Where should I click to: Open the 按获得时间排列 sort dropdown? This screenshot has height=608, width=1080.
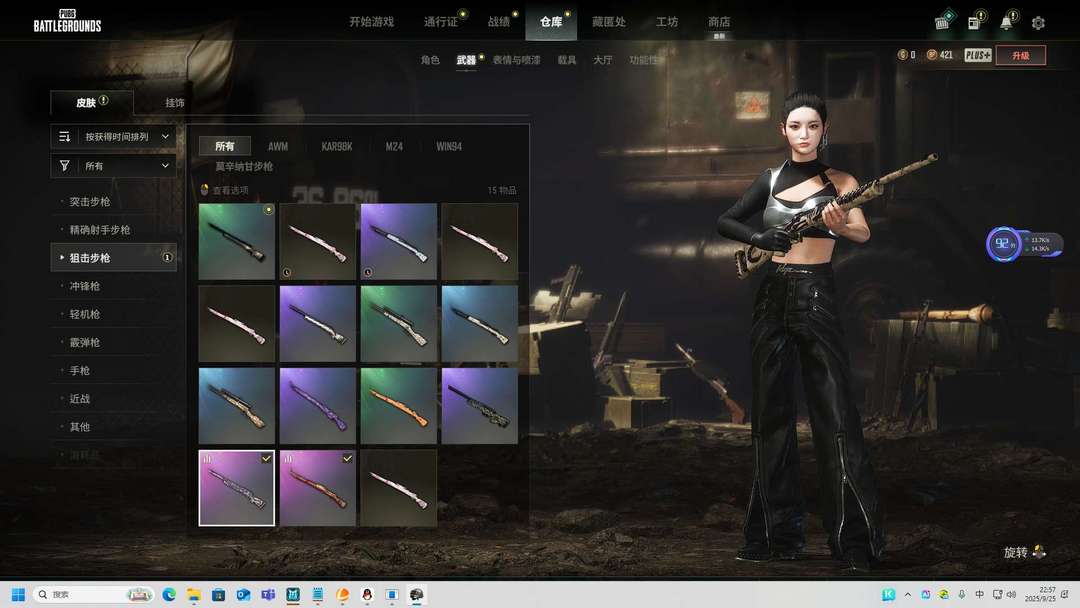[x=114, y=136]
